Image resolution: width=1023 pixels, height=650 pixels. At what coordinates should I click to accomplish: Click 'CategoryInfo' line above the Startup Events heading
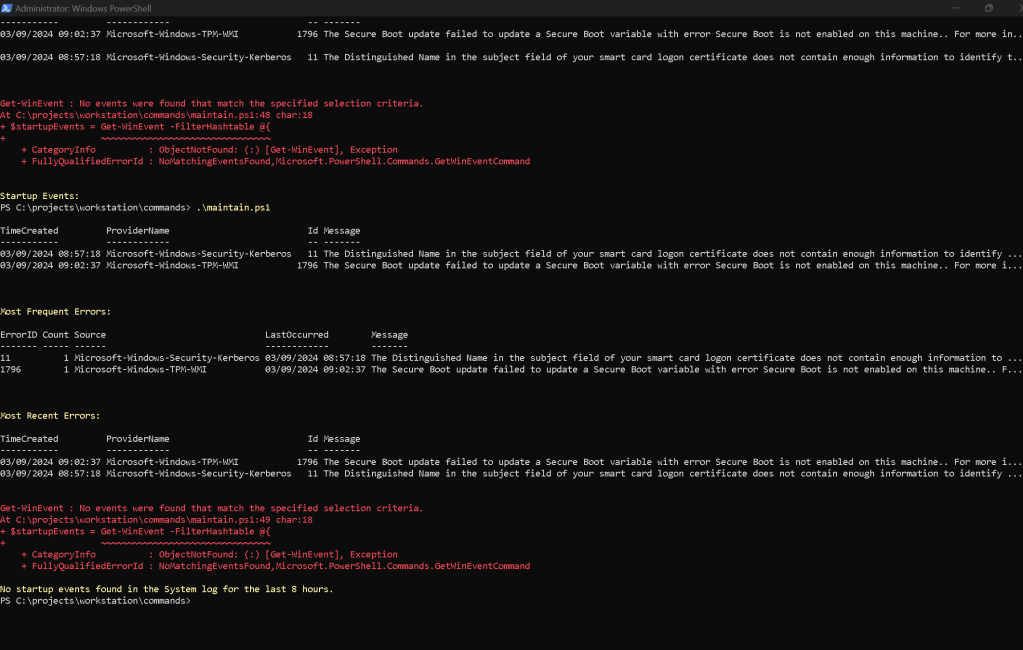[209, 149]
